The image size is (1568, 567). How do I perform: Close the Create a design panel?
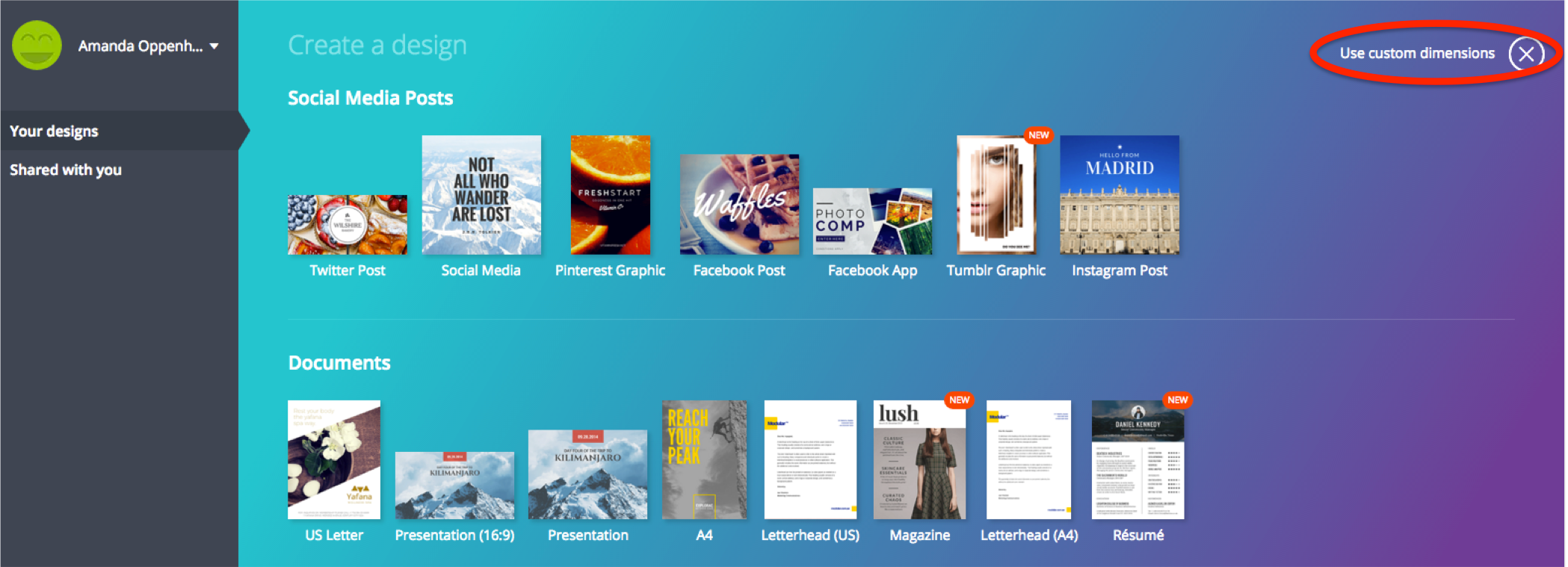[x=1525, y=54]
